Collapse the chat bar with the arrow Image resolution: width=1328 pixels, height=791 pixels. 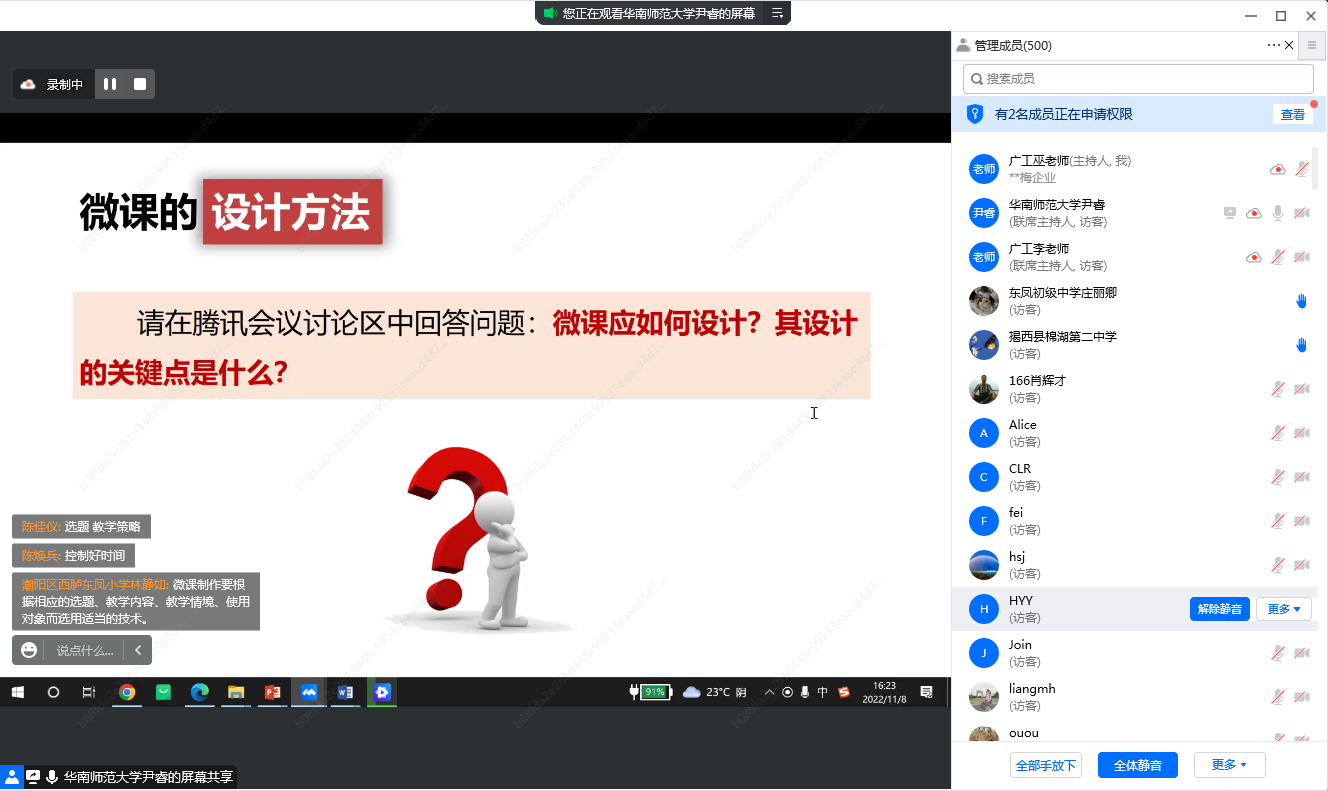click(x=138, y=650)
